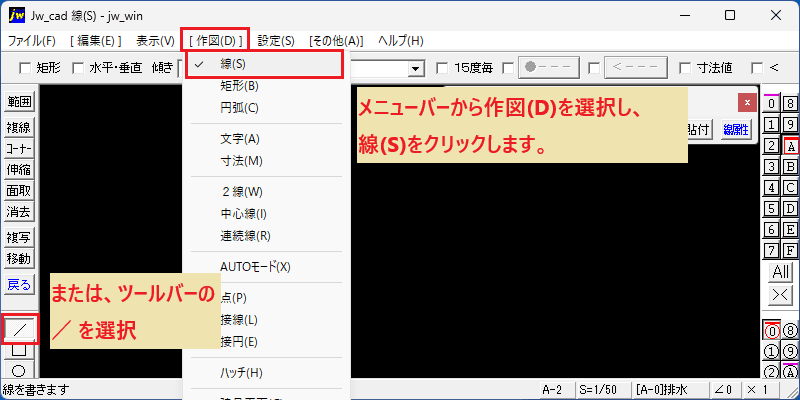Click the ｺｰﾅｰ corner tool

click(19, 149)
